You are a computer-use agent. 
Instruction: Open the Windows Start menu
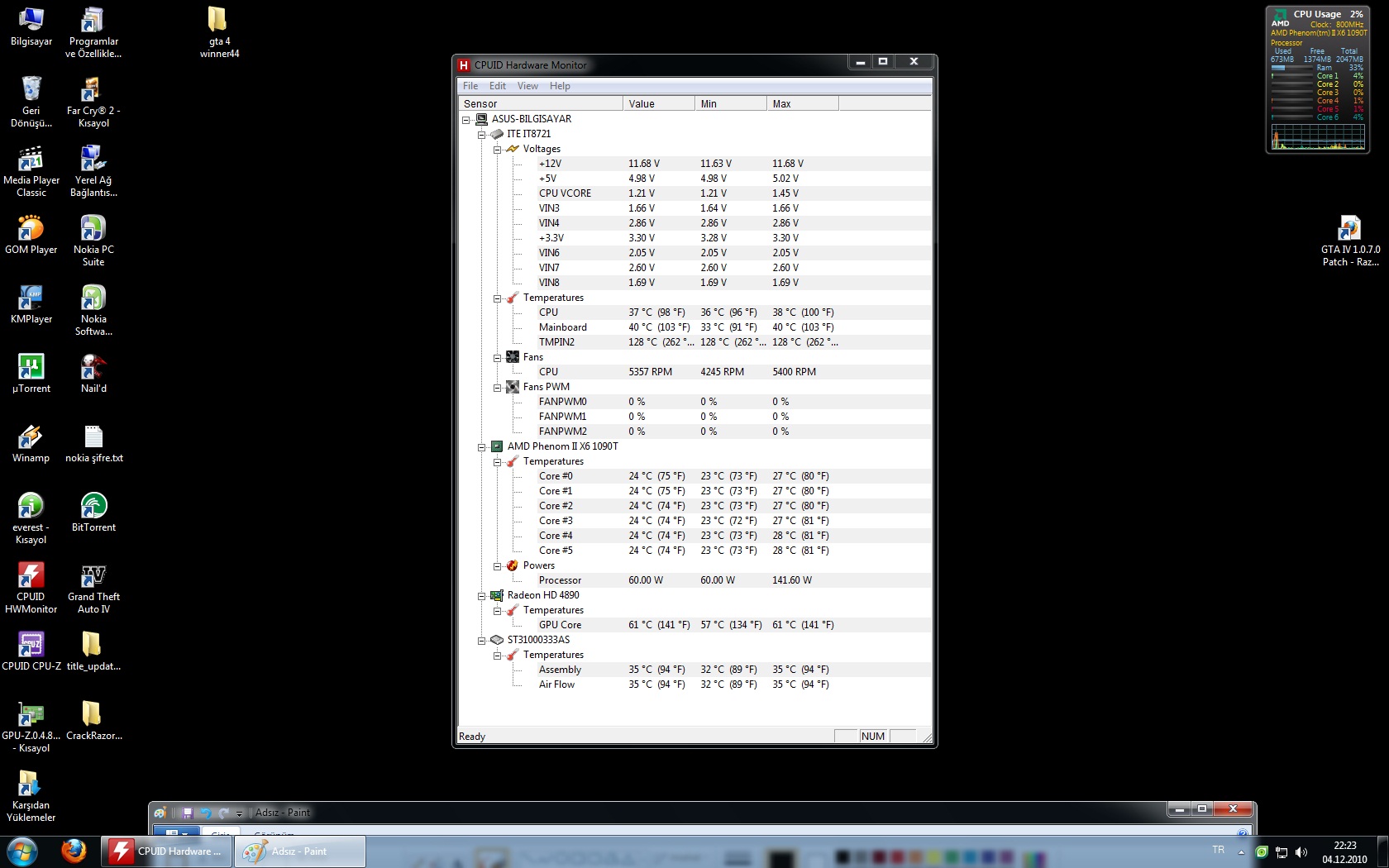click(22, 851)
